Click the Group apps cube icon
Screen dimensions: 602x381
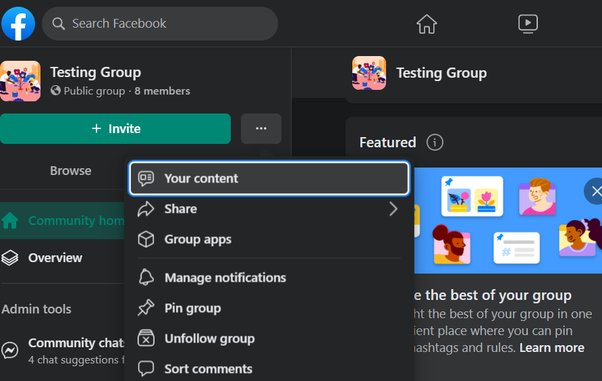(x=146, y=239)
